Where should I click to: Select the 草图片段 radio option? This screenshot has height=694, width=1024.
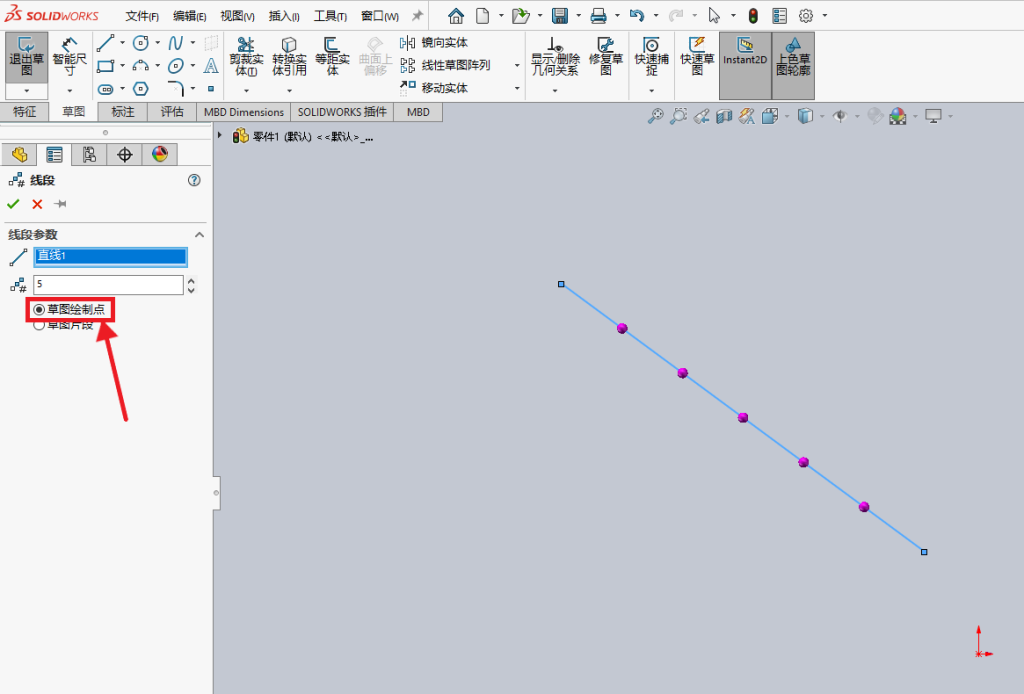[x=64, y=324]
